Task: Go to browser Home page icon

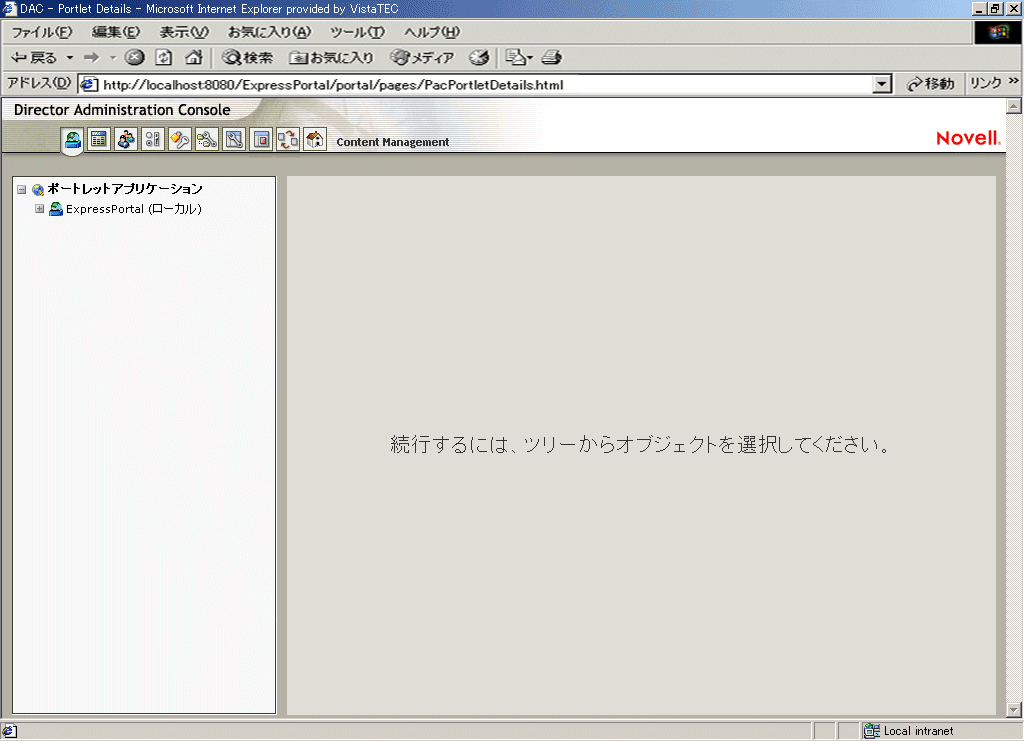Action: [193, 57]
